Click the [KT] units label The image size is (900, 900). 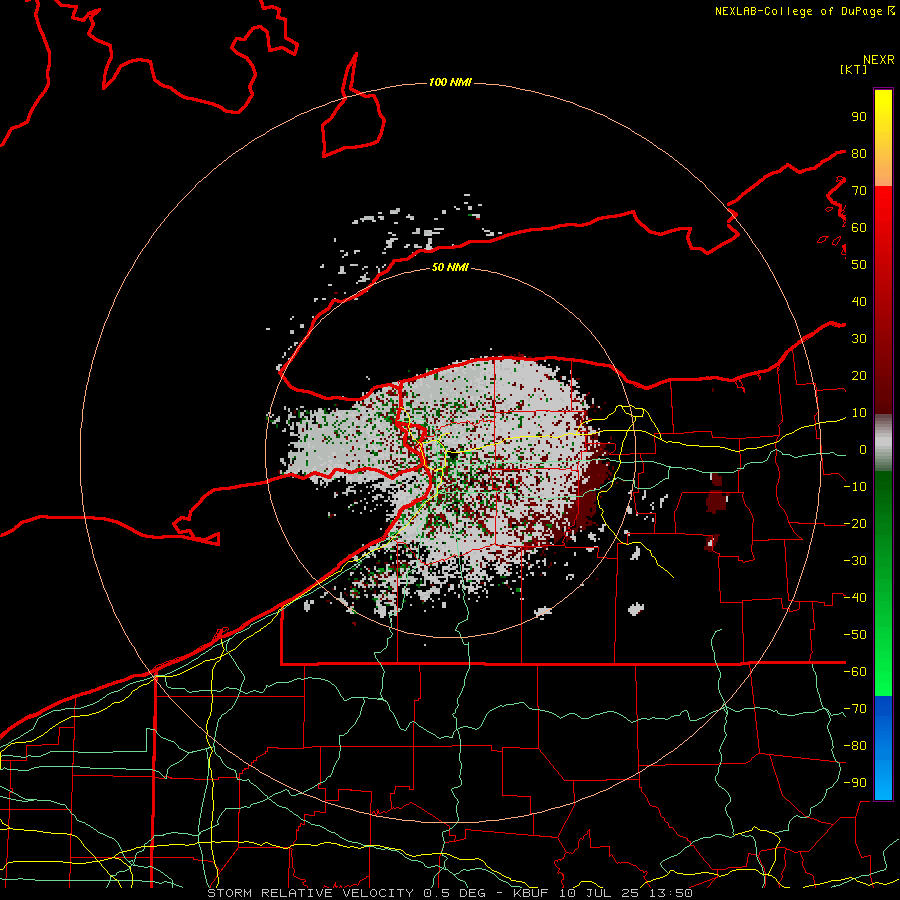[854, 69]
